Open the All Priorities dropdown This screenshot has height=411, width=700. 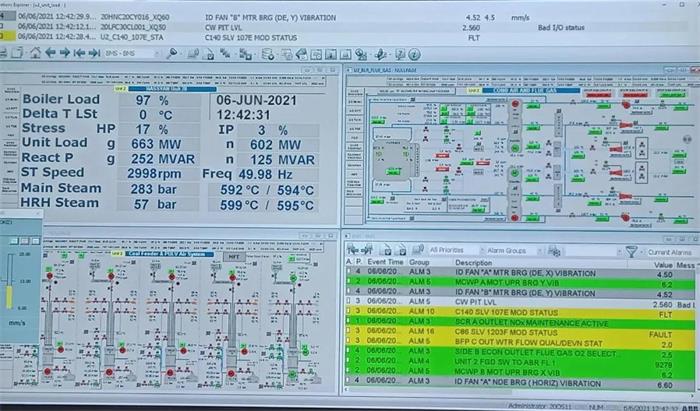click(x=453, y=250)
